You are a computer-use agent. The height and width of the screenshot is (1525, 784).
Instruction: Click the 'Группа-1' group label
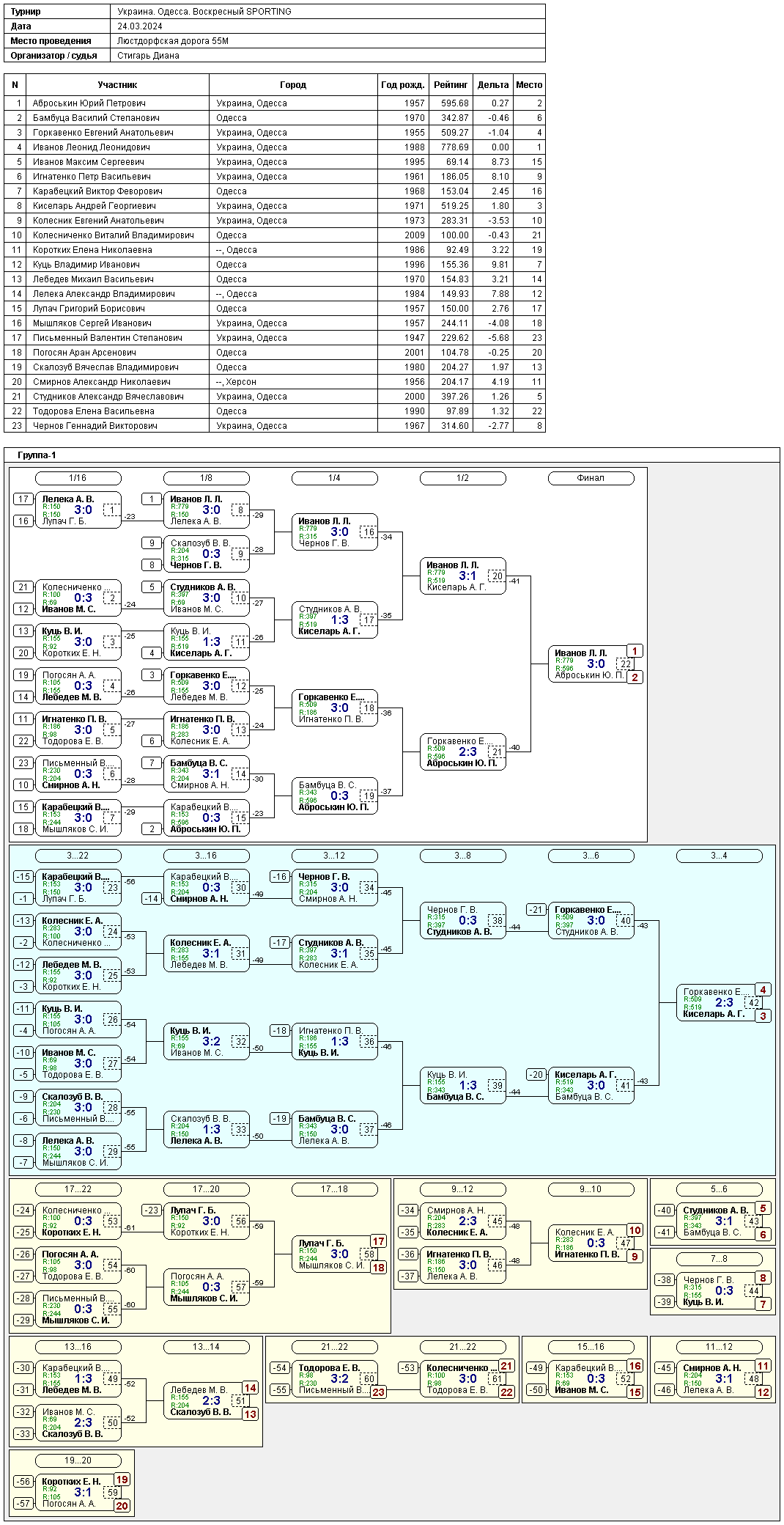click(37, 455)
